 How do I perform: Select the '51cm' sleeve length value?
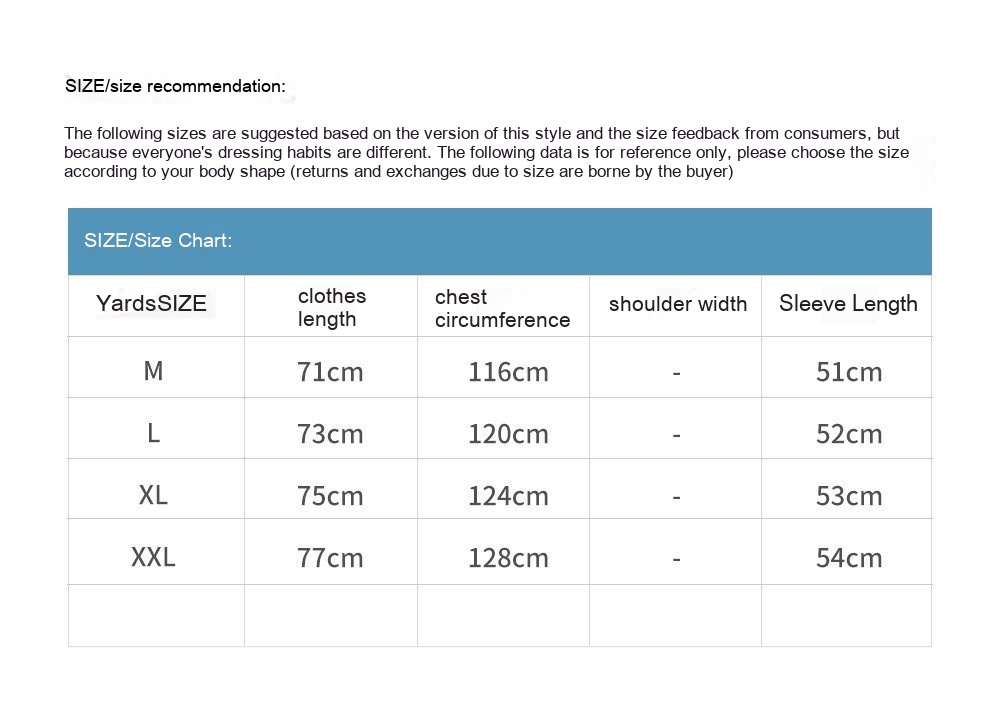pyautogui.click(x=849, y=372)
